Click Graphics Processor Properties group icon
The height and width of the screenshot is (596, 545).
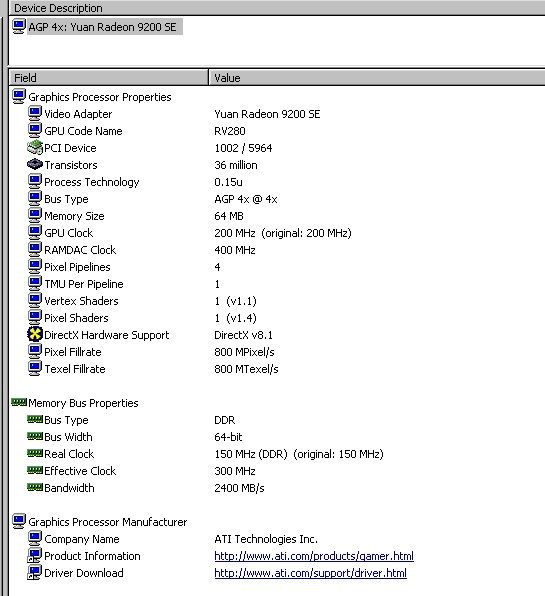[x=19, y=97]
